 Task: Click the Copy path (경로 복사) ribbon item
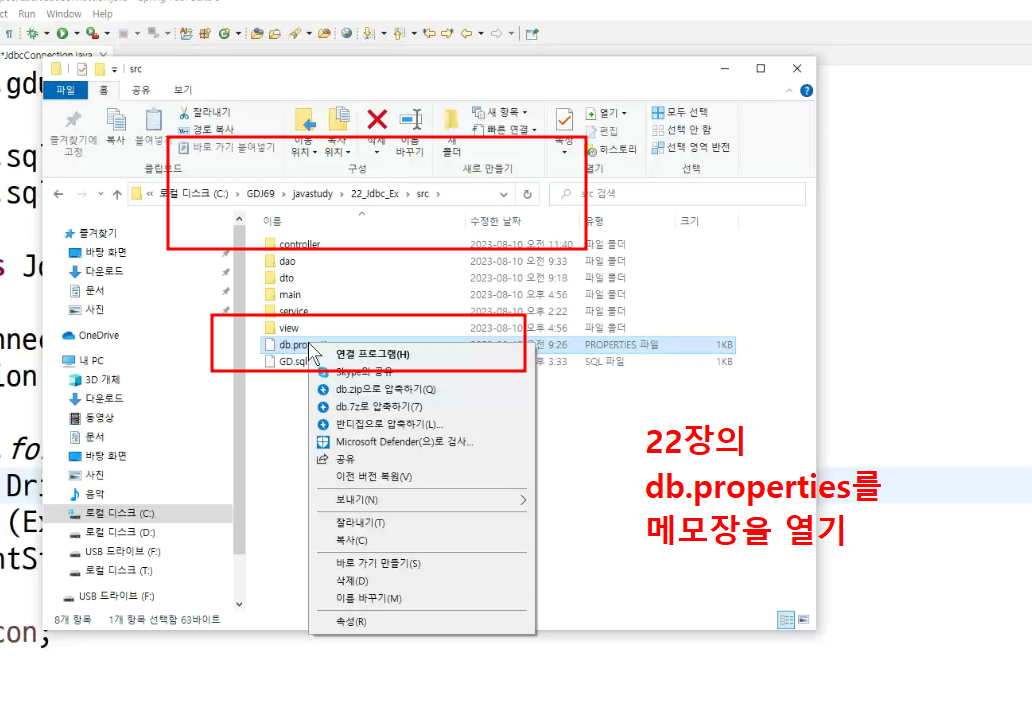(x=206, y=130)
